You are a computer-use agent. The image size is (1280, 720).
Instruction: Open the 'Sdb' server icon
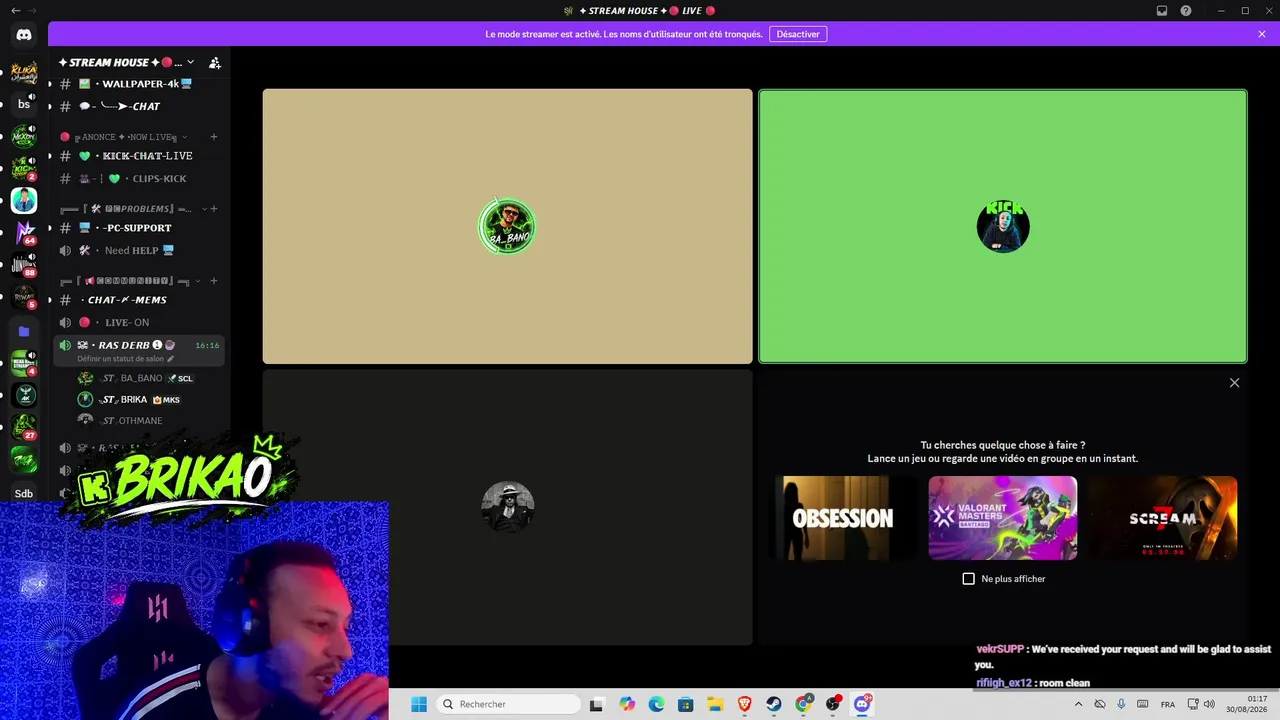coord(24,493)
